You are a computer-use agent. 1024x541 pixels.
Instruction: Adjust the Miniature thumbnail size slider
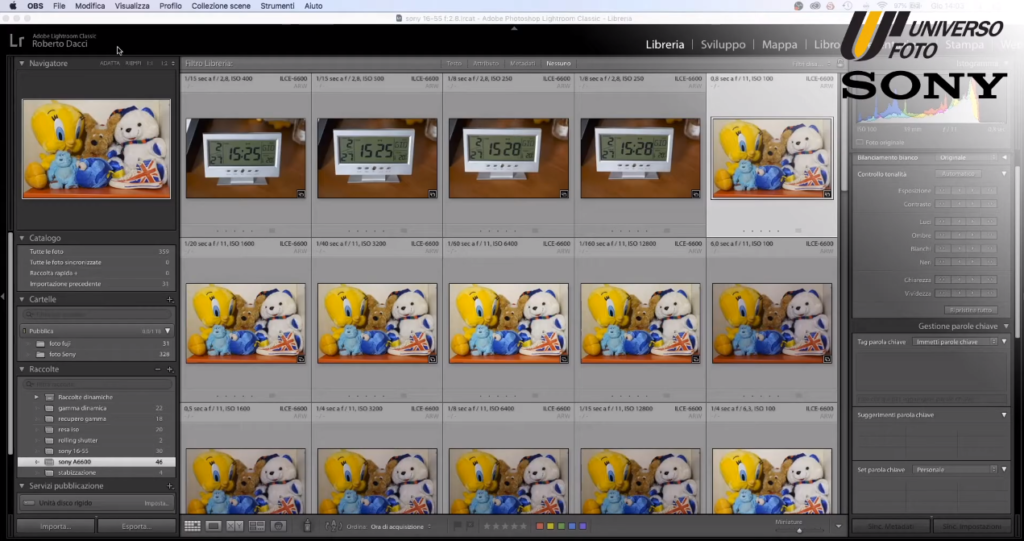[x=798, y=530]
